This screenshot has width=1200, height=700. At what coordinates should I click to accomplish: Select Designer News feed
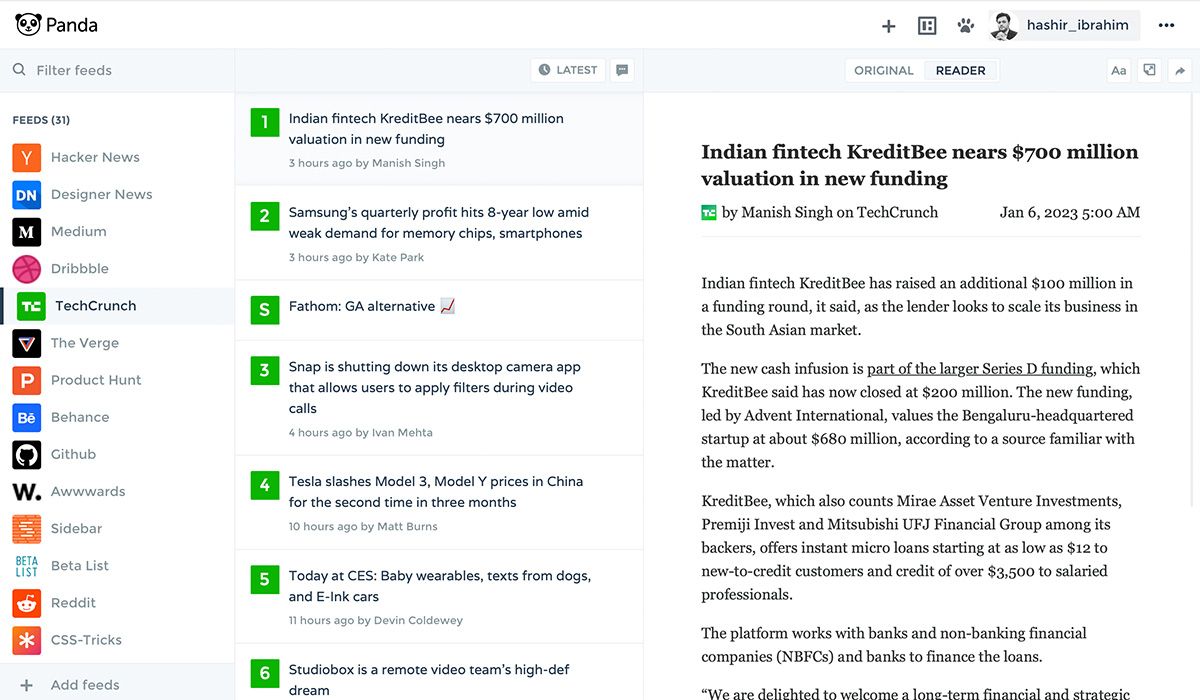pyautogui.click(x=117, y=194)
